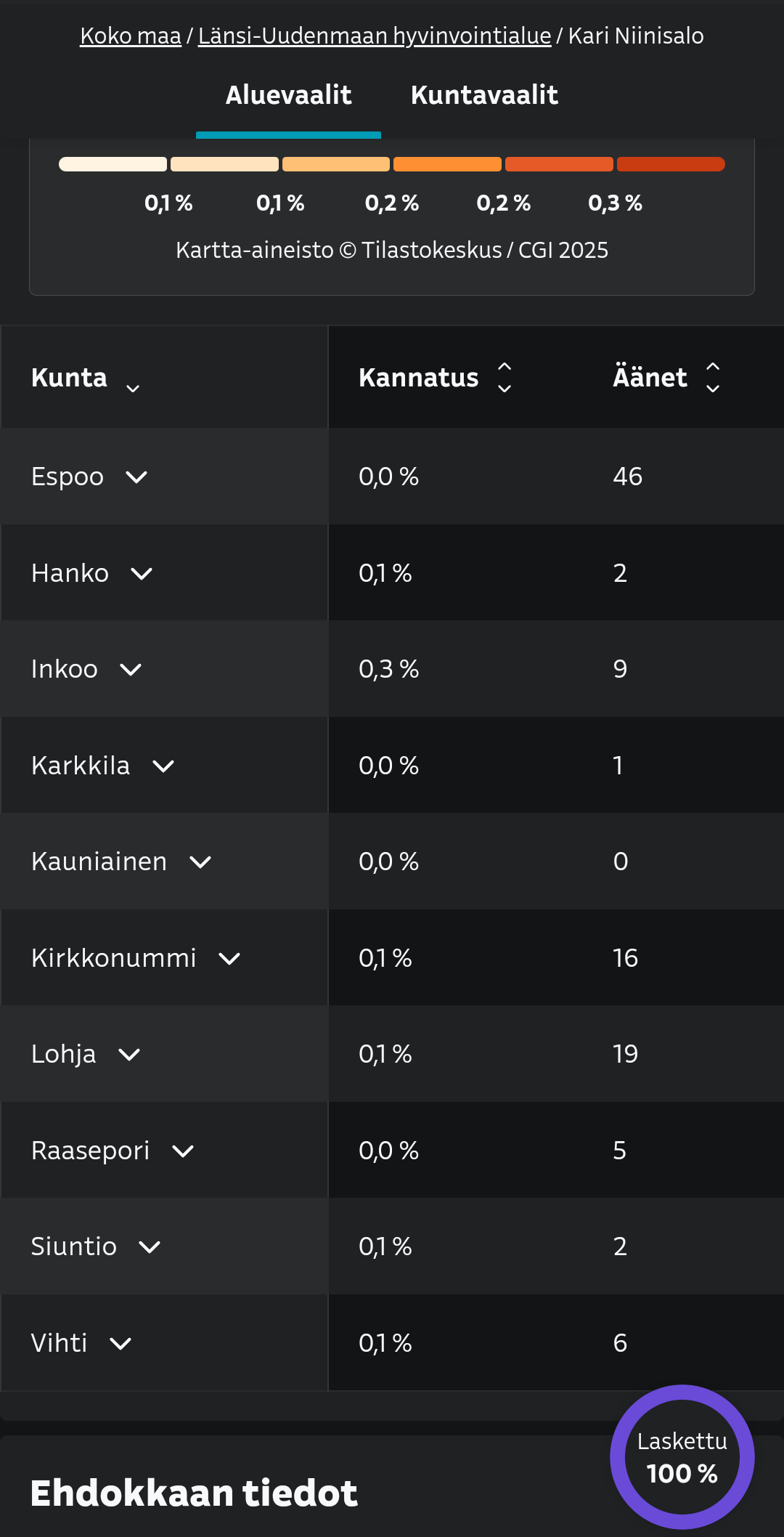Select the Aluevaalit tab
Viewport: 784px width, 1537px height.
click(x=288, y=95)
